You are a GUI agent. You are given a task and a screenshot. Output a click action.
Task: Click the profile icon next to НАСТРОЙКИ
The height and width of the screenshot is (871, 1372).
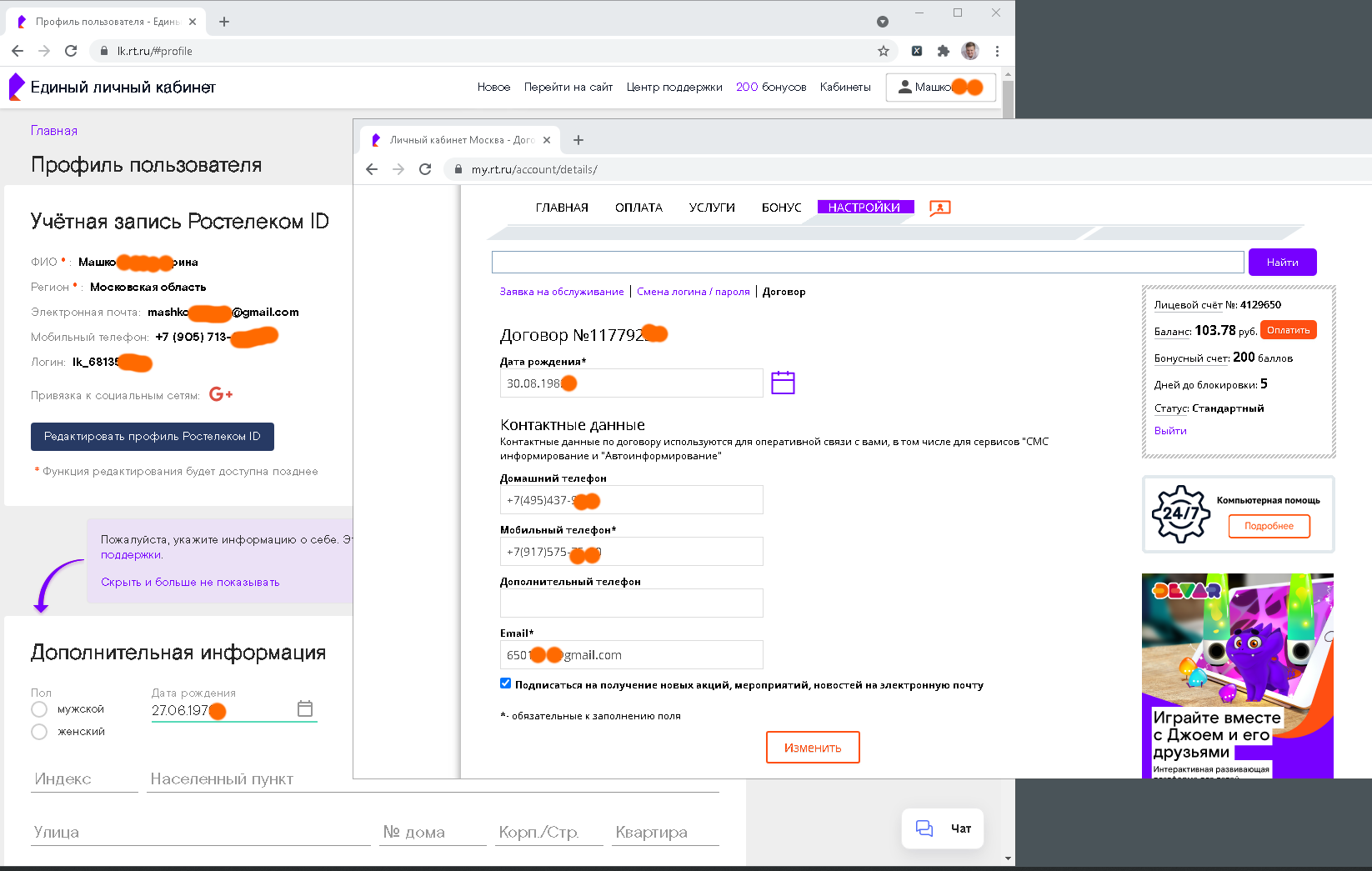pos(940,208)
